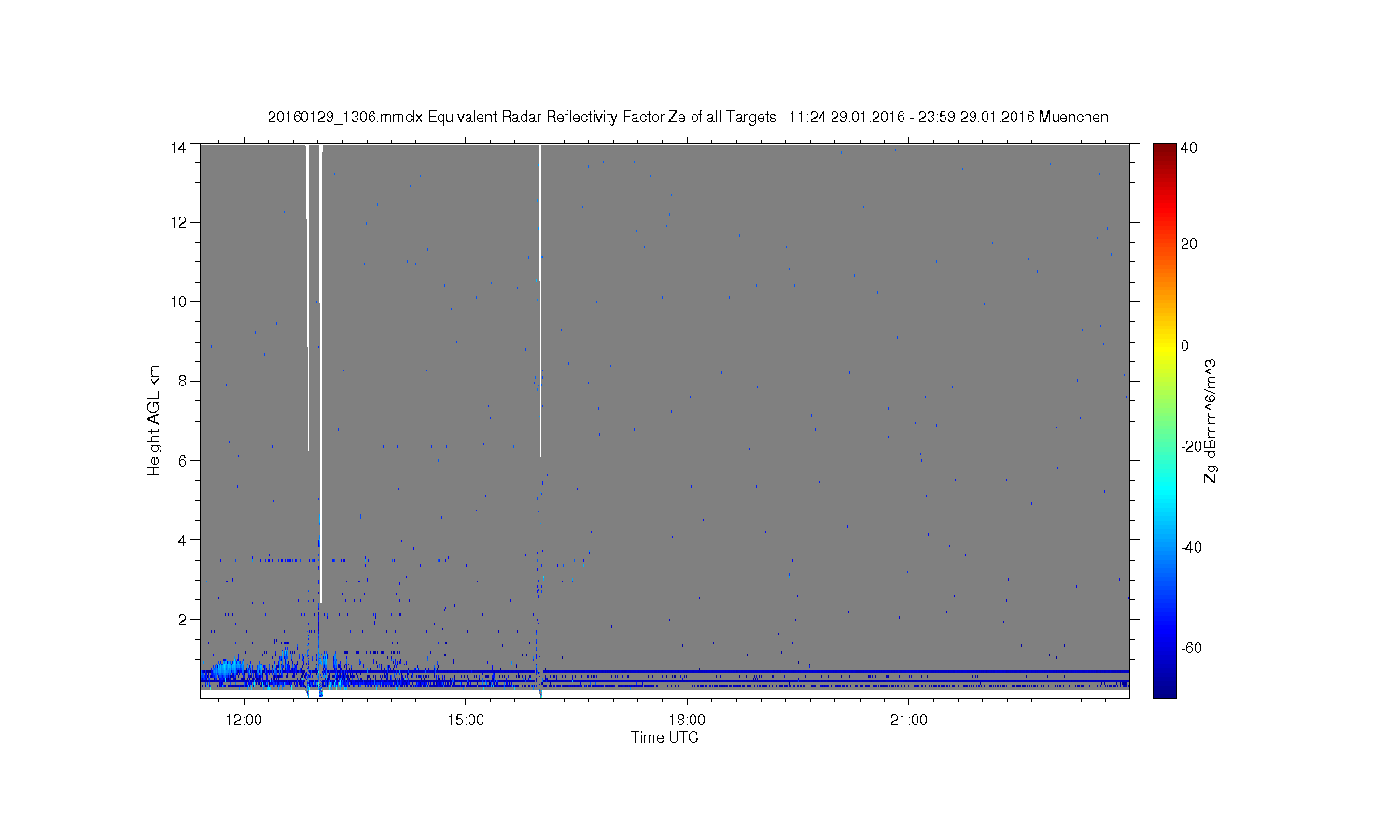Click the colorbar value '-60'
The image size is (1400, 840).
(1192, 648)
